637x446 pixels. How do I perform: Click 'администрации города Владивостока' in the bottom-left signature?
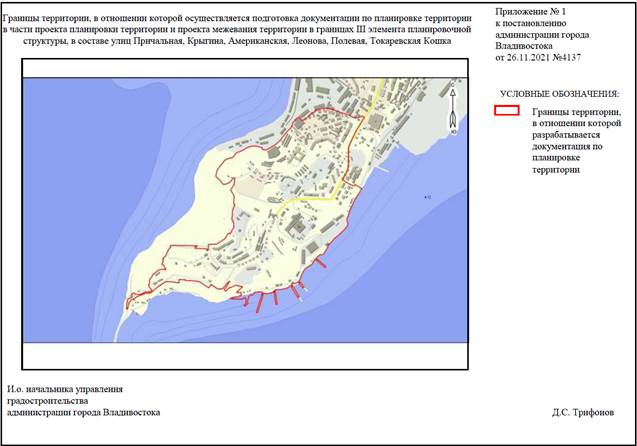83,412
